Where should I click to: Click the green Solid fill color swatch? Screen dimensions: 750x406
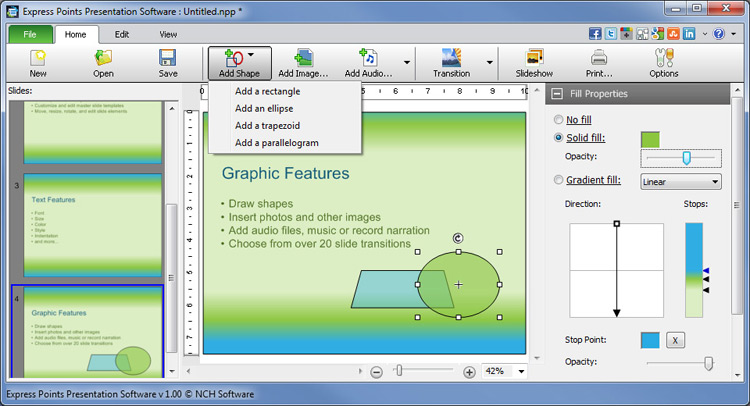point(650,138)
